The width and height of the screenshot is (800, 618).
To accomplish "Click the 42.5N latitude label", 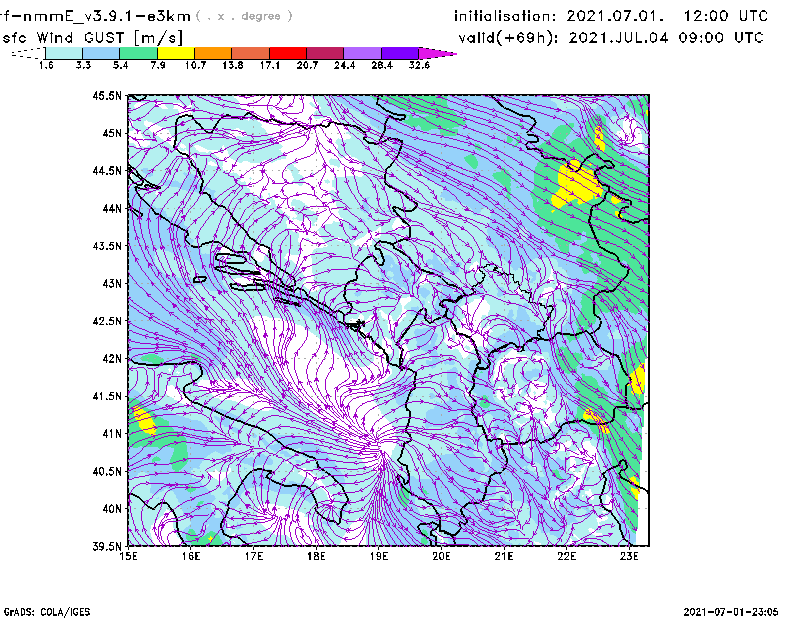I will [x=107, y=321].
